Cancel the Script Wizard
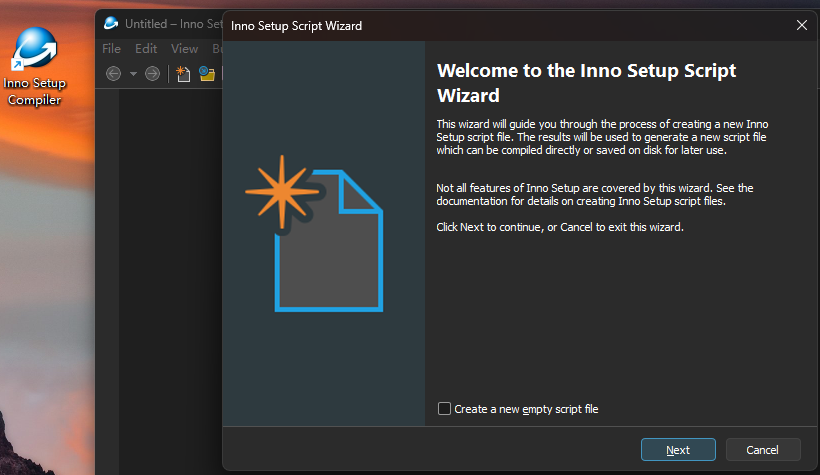The width and height of the screenshot is (820, 475). (762, 450)
